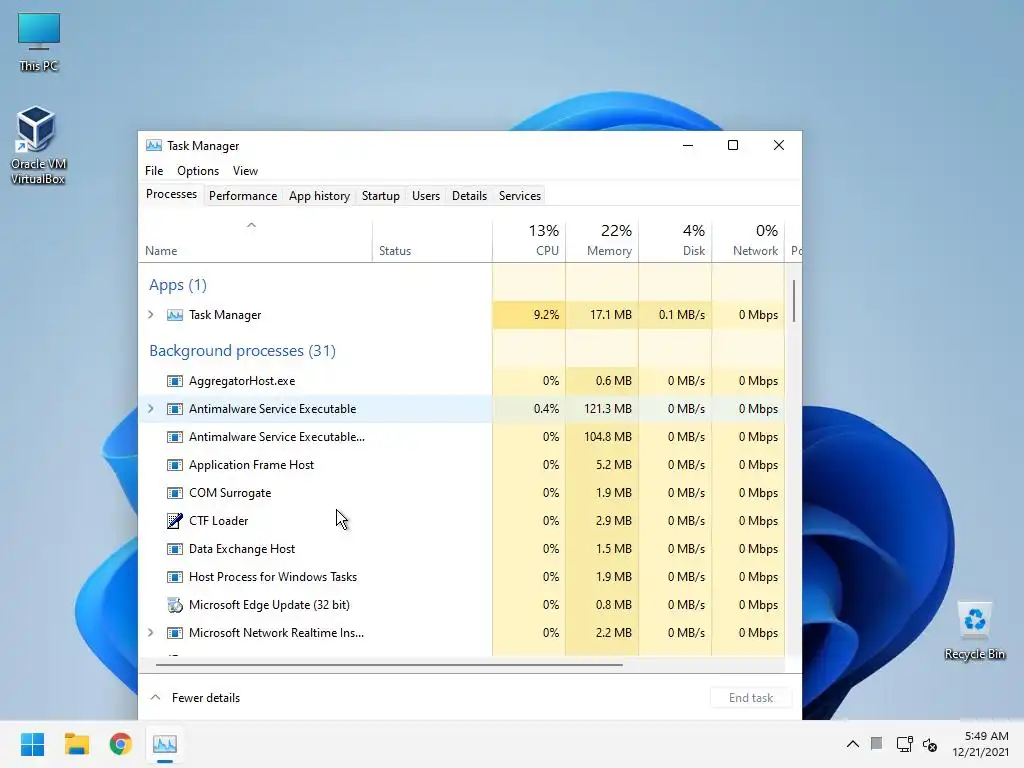Click the 121.3 MB memory value

(x=607, y=409)
